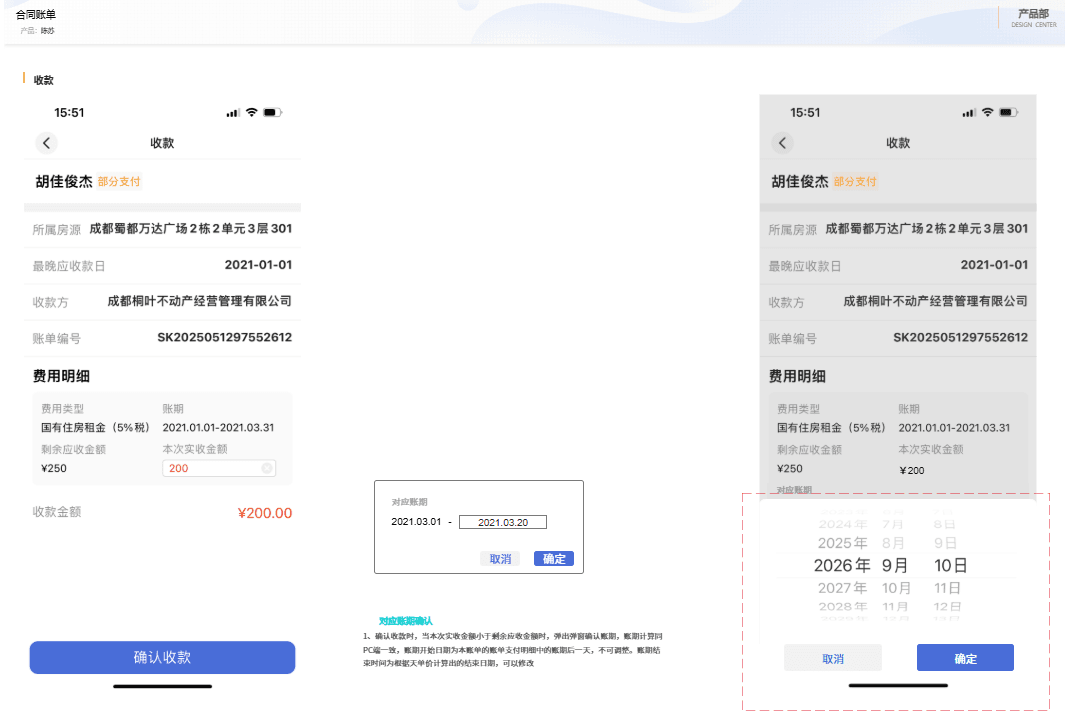Select 8月 in the month picker column
This screenshot has width=1065, height=711.
pos(893,543)
